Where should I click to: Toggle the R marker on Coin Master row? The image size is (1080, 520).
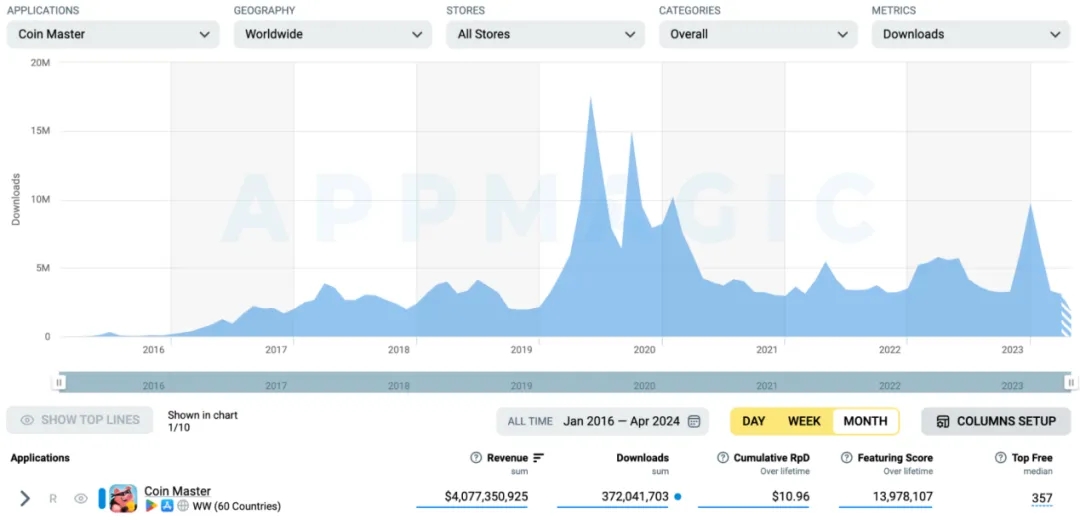[x=53, y=498]
